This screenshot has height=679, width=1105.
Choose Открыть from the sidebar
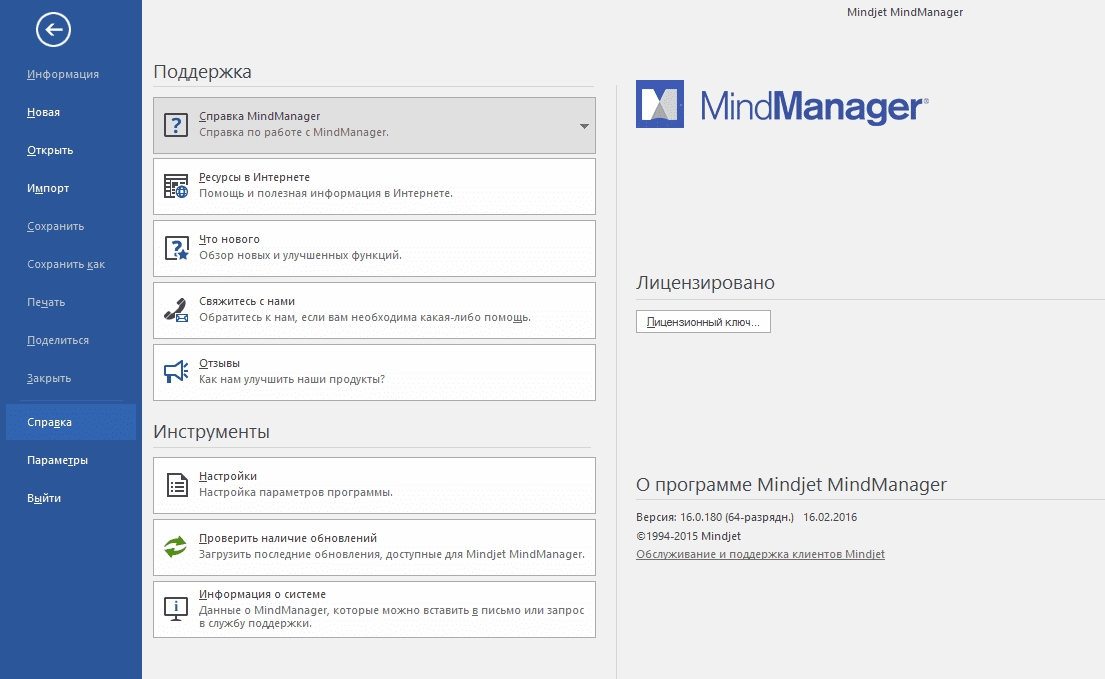click(x=50, y=150)
